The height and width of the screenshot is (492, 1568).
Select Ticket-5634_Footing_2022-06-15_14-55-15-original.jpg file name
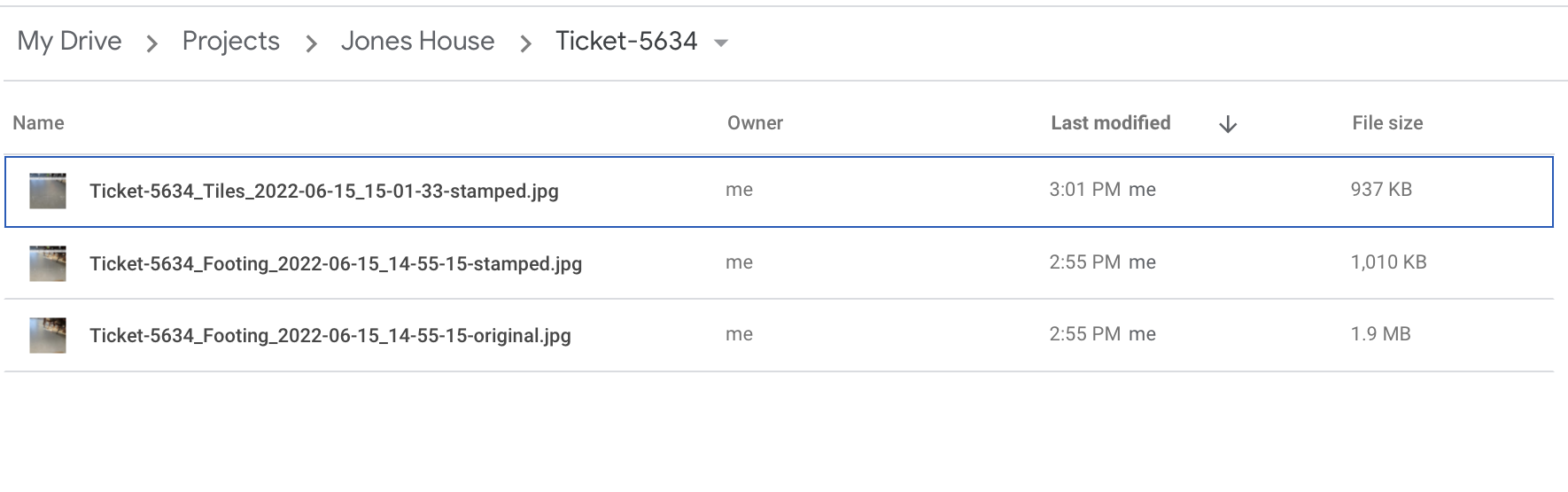click(330, 335)
